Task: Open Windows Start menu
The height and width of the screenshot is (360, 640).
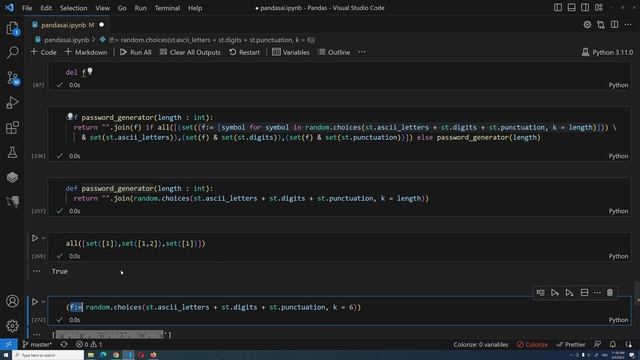Action: 6,355
